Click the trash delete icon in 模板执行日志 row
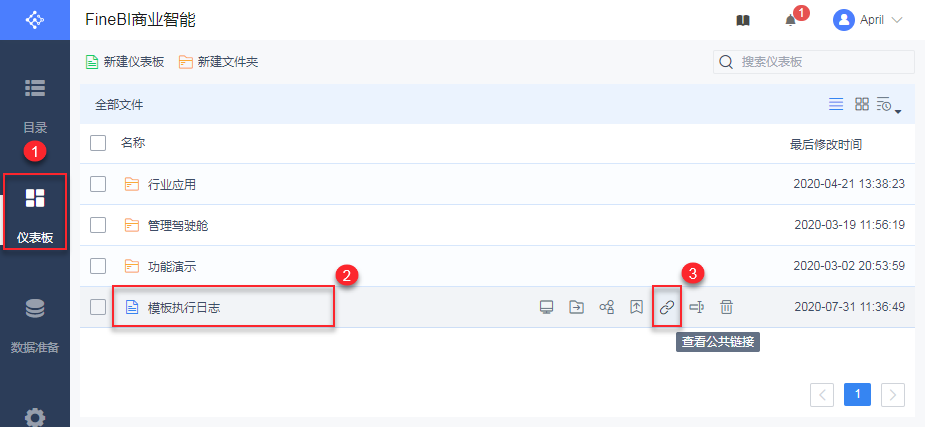This screenshot has width=925, height=427. click(727, 307)
